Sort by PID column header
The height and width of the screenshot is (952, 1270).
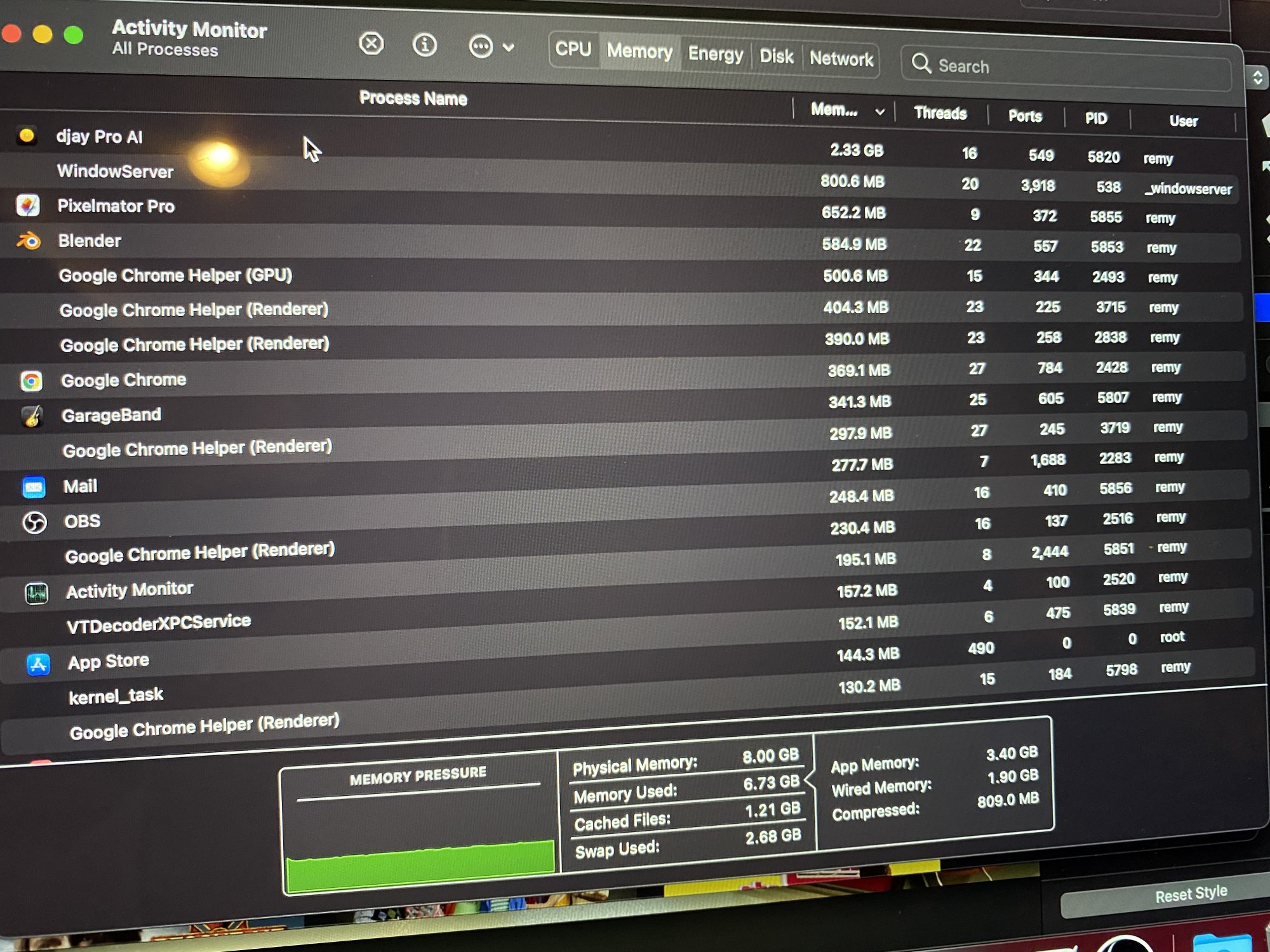[x=1095, y=118]
